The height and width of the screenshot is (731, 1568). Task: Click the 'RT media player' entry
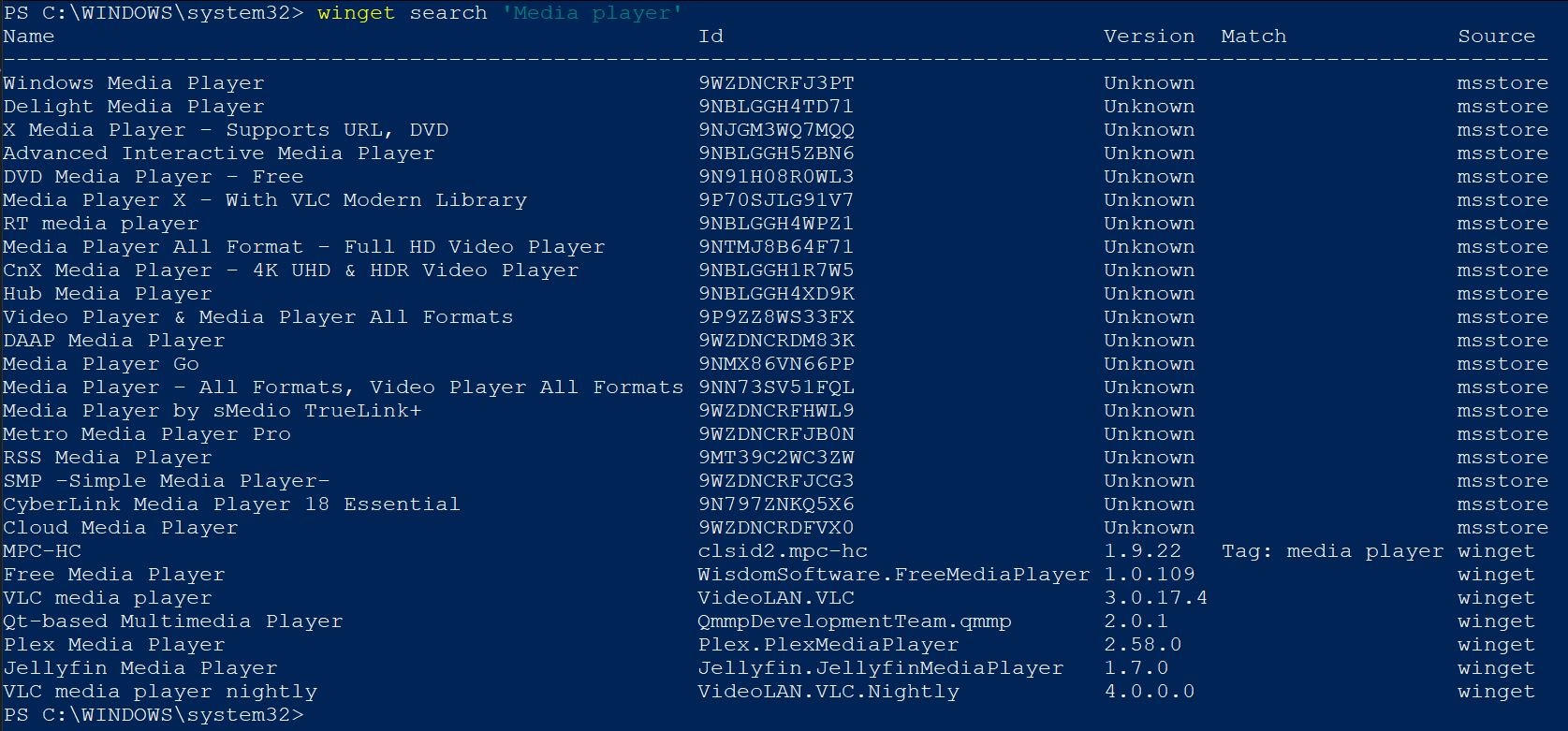101,224
